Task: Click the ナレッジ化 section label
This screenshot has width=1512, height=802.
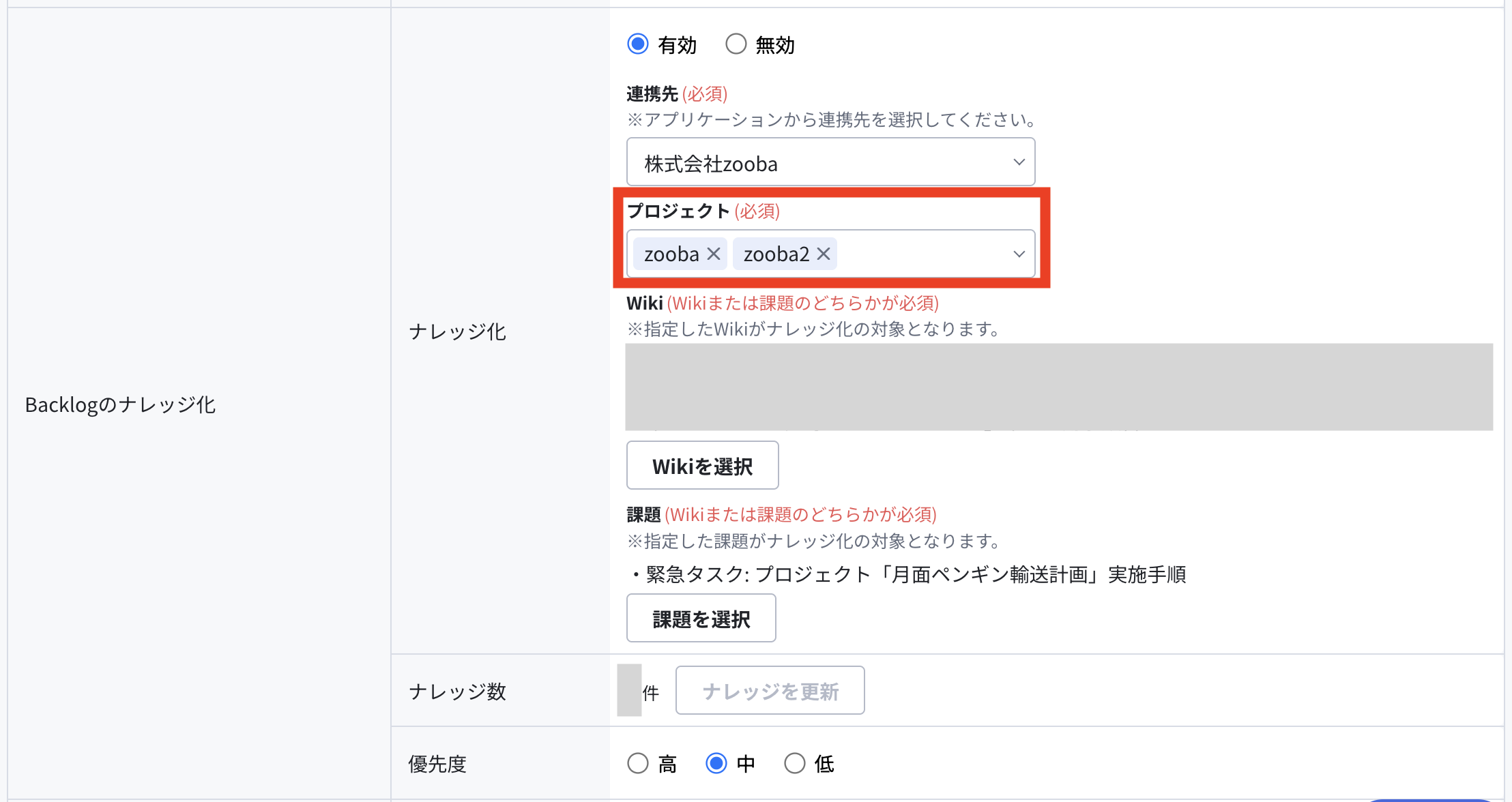Action: [457, 331]
